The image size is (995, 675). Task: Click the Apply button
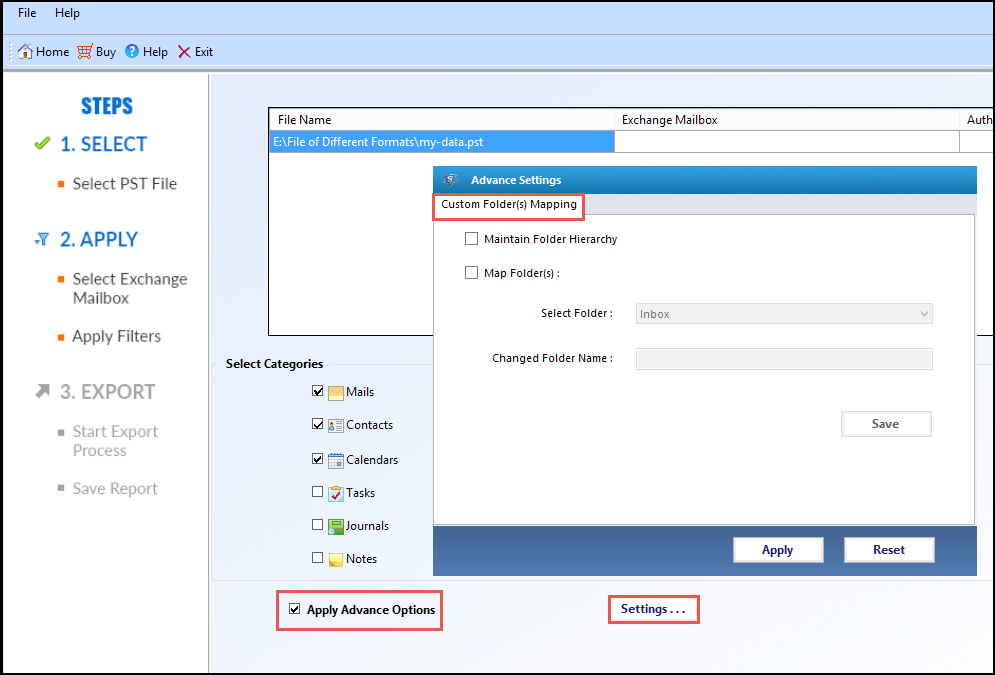[778, 550]
